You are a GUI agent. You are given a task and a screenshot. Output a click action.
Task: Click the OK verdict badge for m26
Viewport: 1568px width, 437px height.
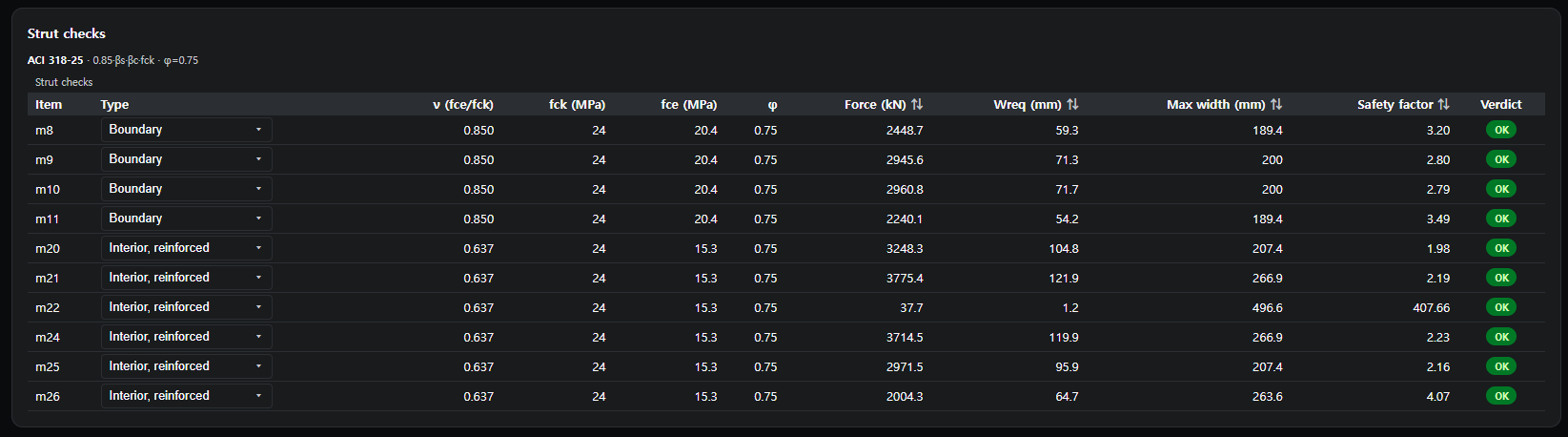coord(1501,396)
